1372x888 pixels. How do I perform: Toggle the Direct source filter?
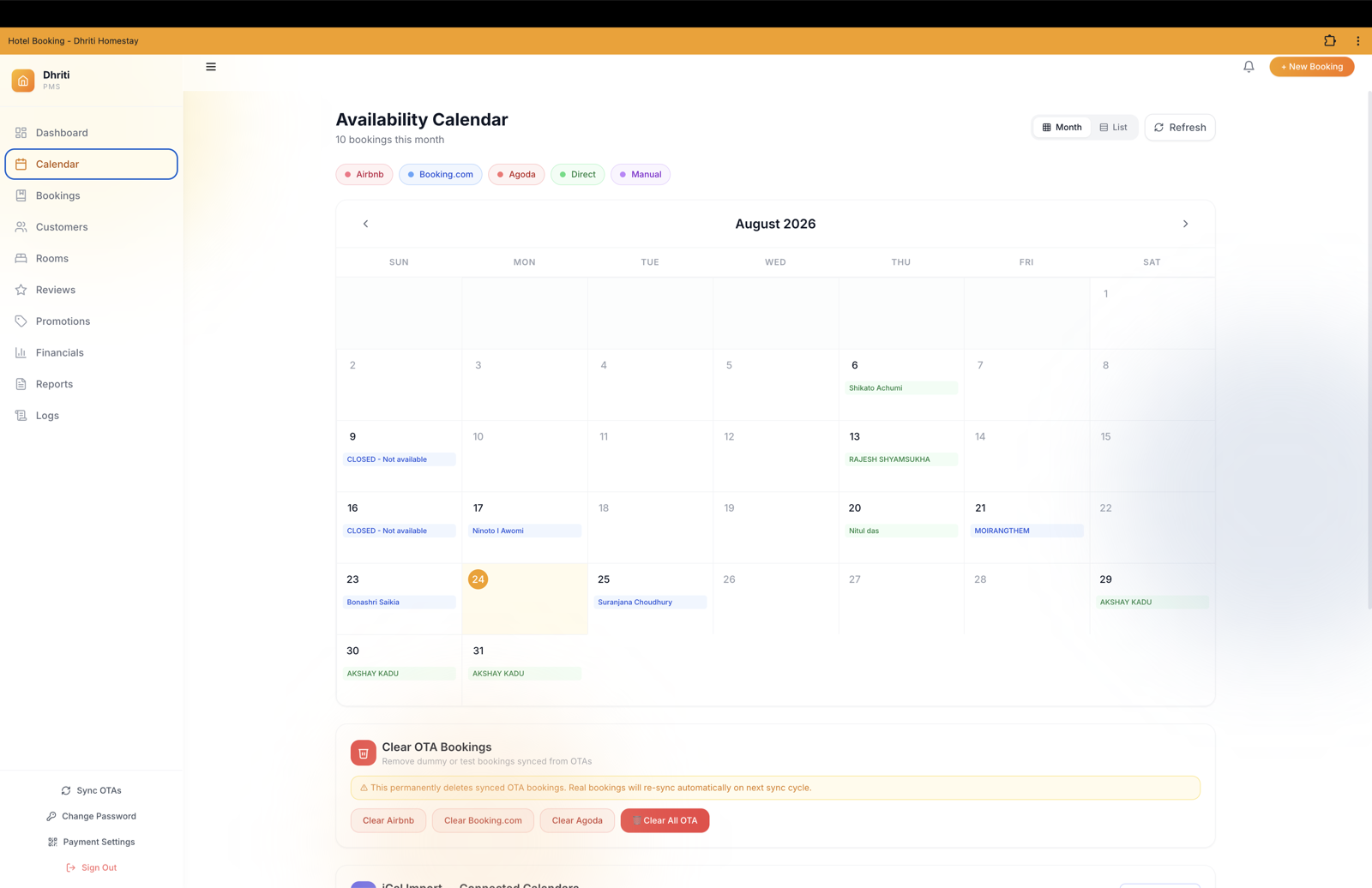tap(577, 174)
